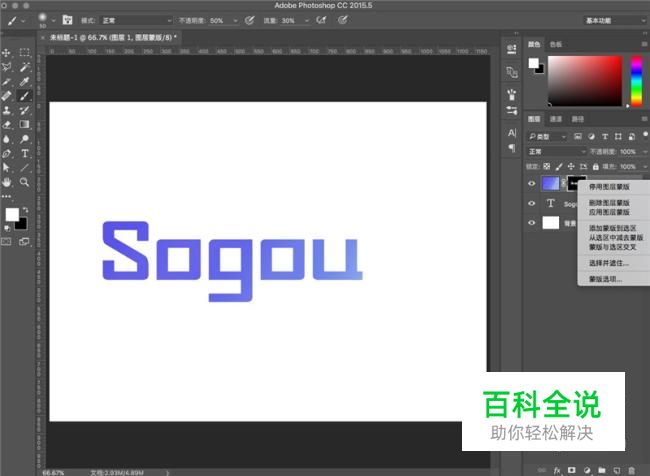Image resolution: width=650 pixels, height=476 pixels.
Task: Toggle layer filtering on/off switch
Action: [645, 135]
